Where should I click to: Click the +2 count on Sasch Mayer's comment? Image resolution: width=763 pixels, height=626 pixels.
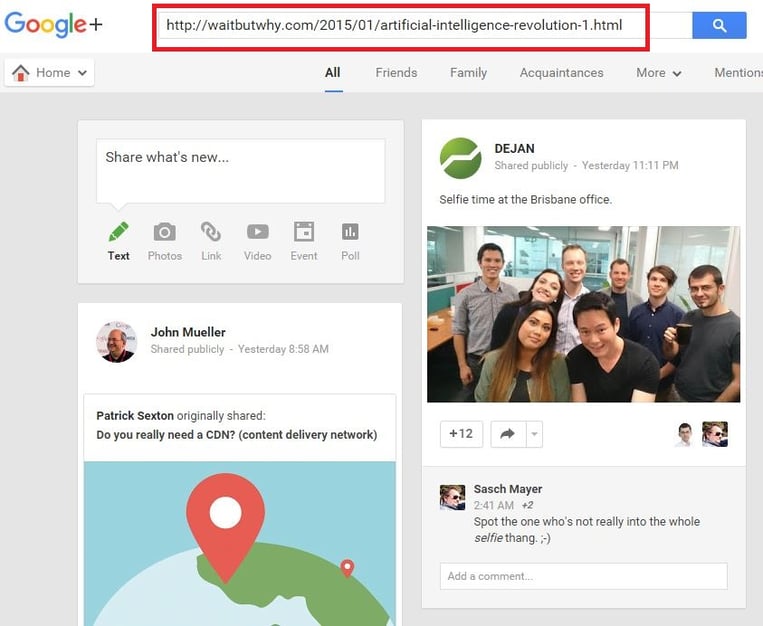coord(527,505)
